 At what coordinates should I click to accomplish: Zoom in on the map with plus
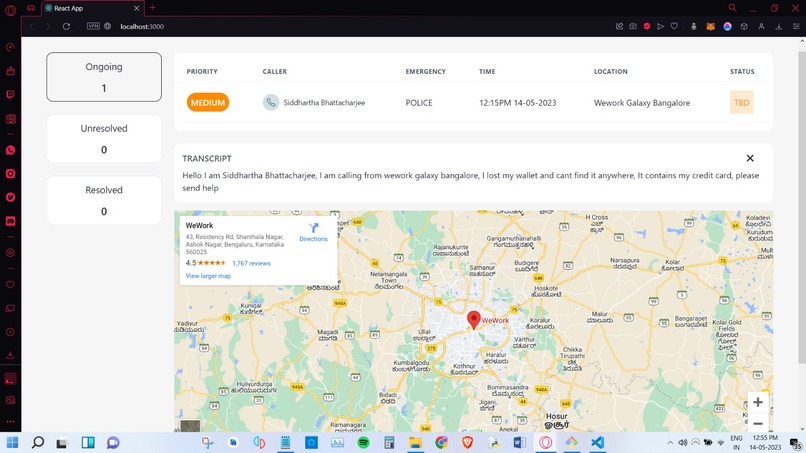[x=758, y=402]
